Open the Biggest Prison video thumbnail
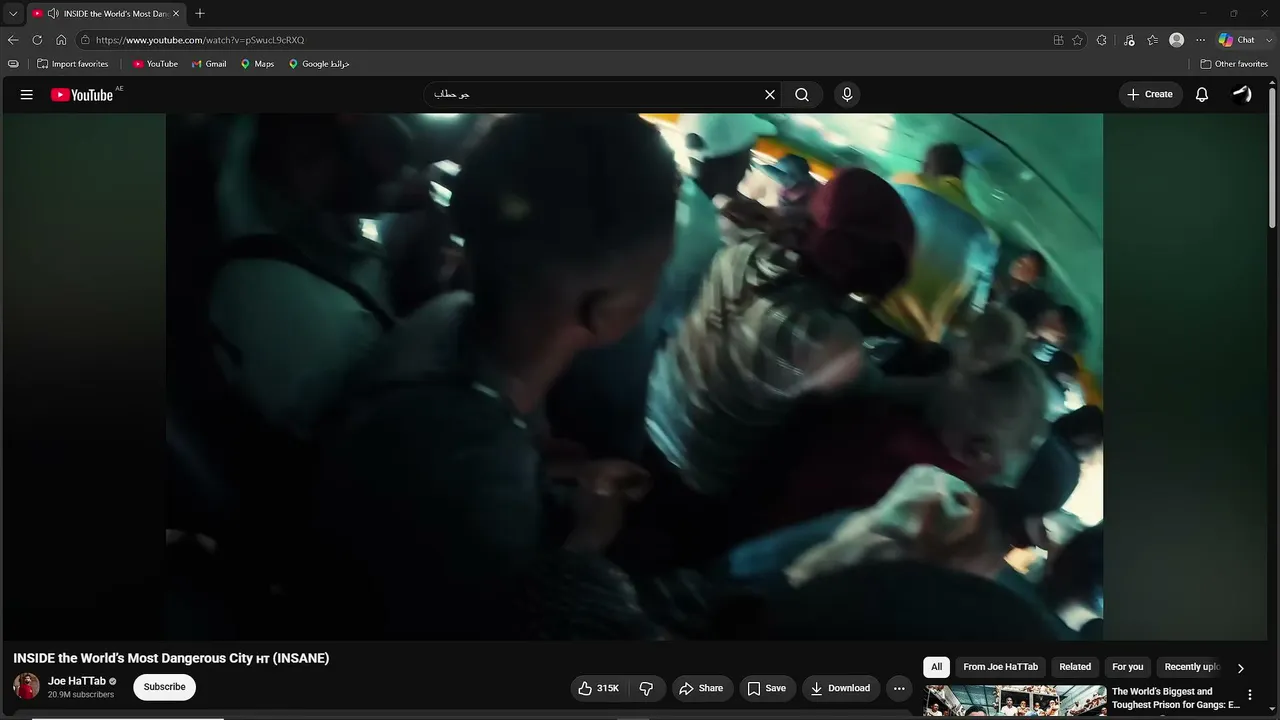This screenshot has width=1280, height=720. point(1015,701)
